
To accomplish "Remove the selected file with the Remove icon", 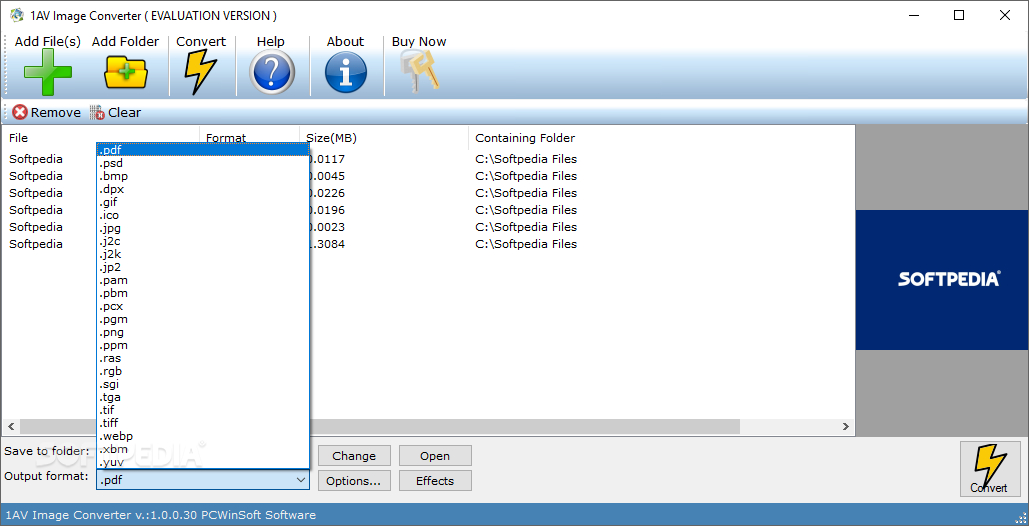I will 20,113.
